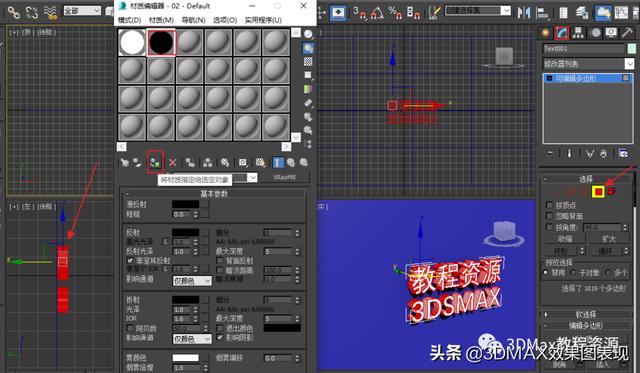640x373 pixels.
Task: Toggle the 3D Snaps icon
Action: pos(360,13)
